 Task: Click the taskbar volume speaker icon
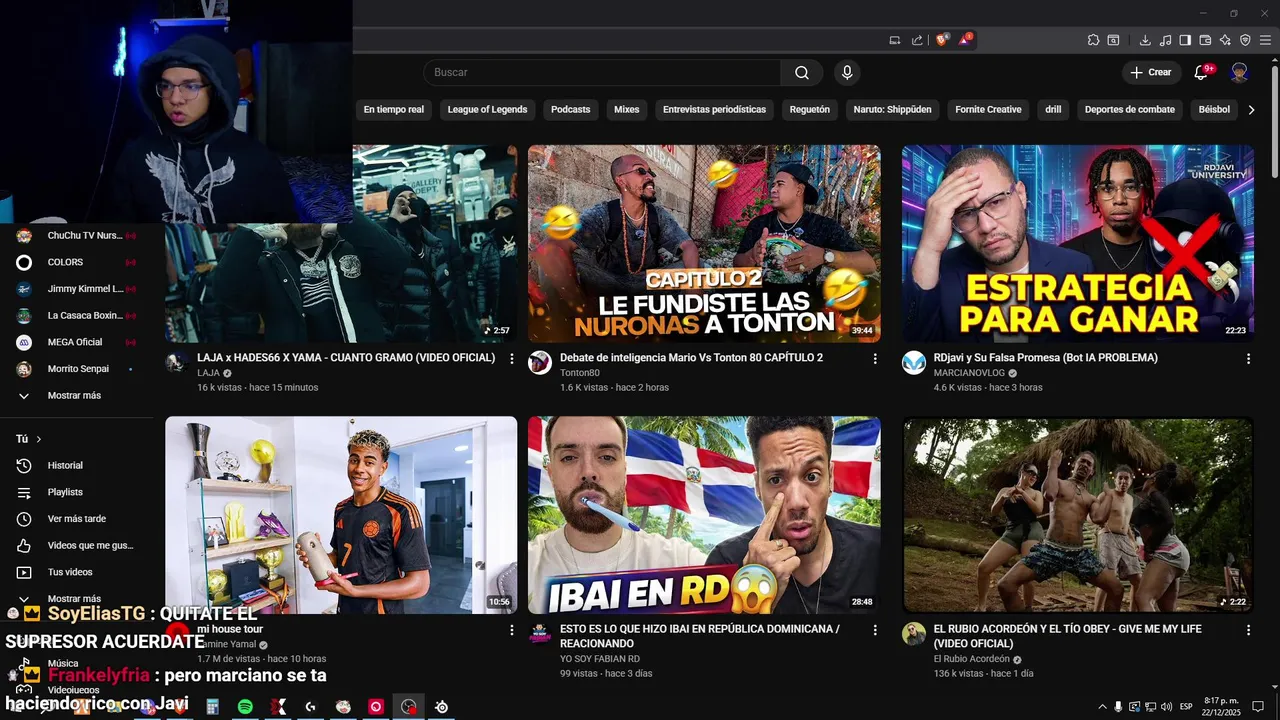point(1167,707)
